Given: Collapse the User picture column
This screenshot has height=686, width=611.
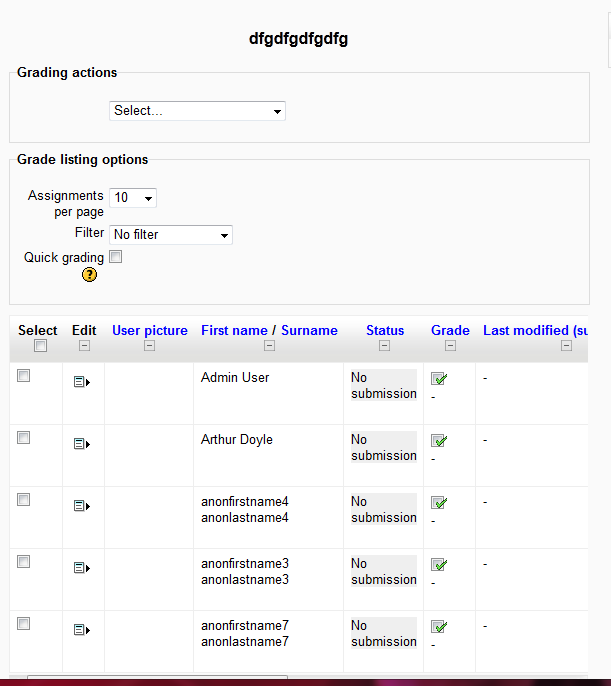Looking at the screenshot, I should coord(150,346).
